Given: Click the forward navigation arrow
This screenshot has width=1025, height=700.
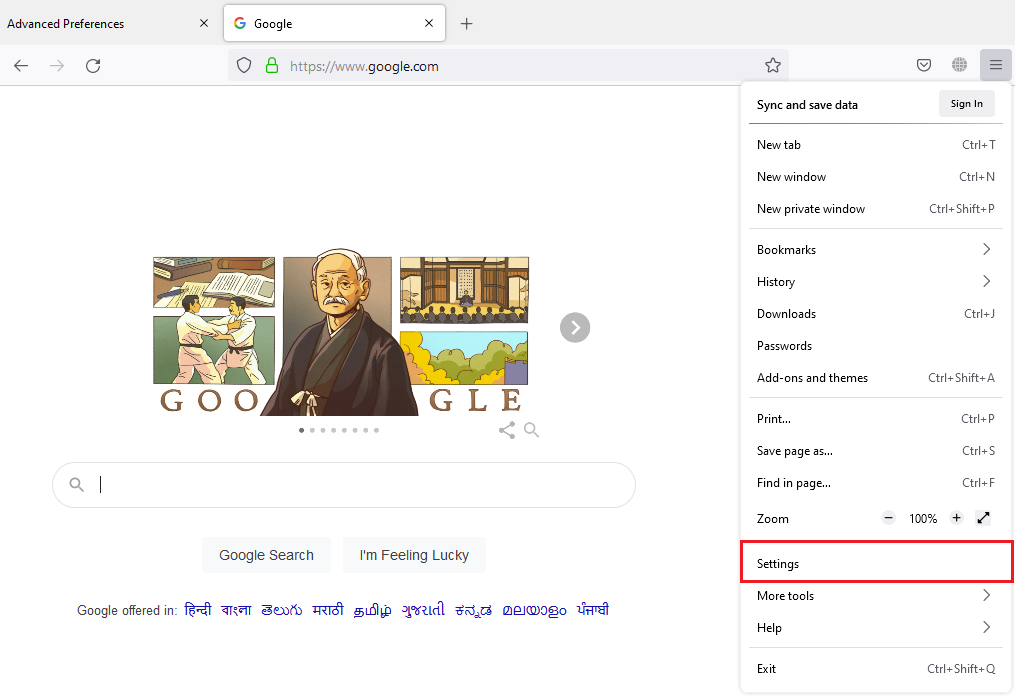Looking at the screenshot, I should click(x=58, y=65).
